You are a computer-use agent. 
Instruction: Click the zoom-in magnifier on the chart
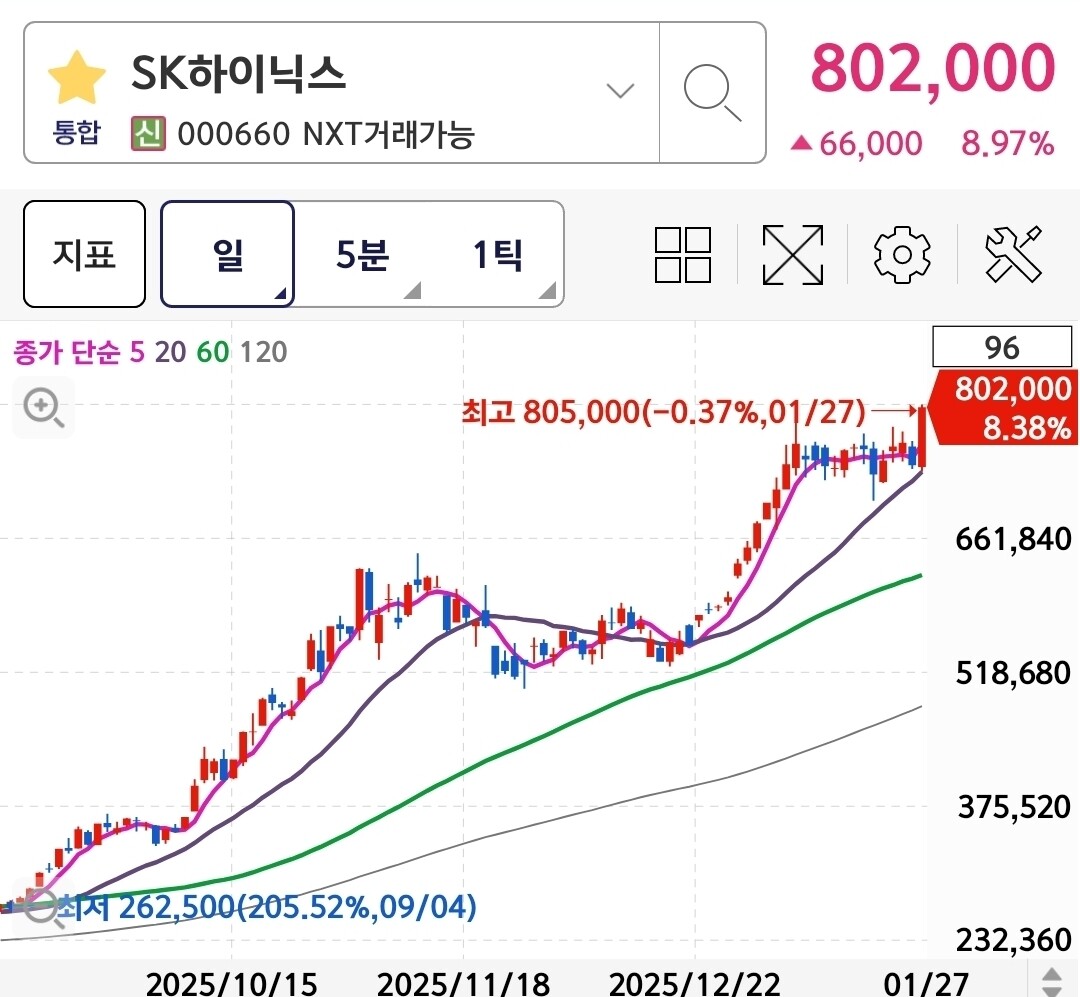tap(43, 407)
